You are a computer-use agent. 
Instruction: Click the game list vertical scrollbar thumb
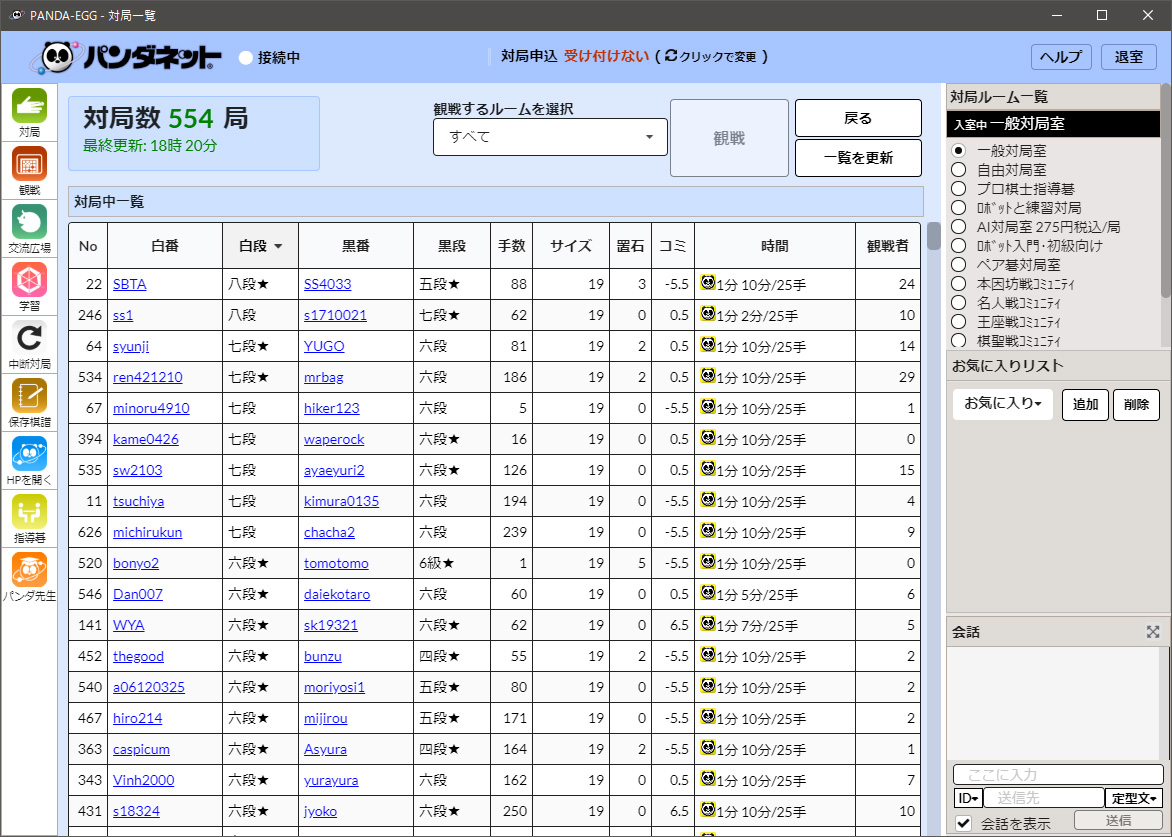(x=934, y=235)
